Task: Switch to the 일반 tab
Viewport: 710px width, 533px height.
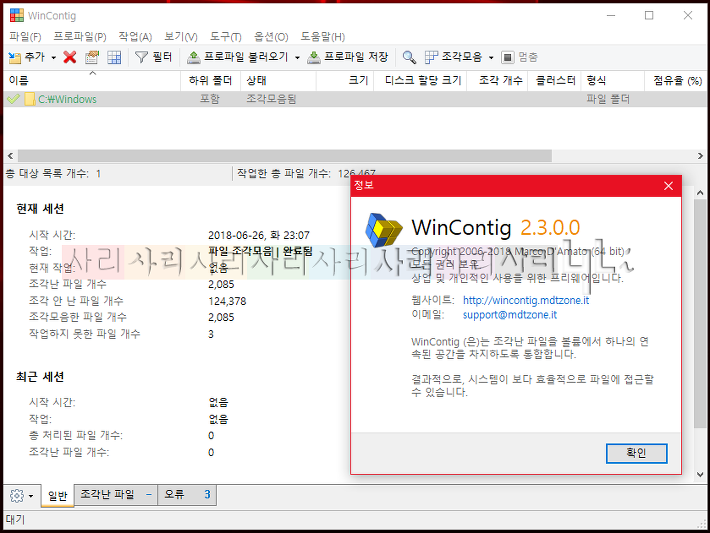Action: pyautogui.click(x=58, y=496)
